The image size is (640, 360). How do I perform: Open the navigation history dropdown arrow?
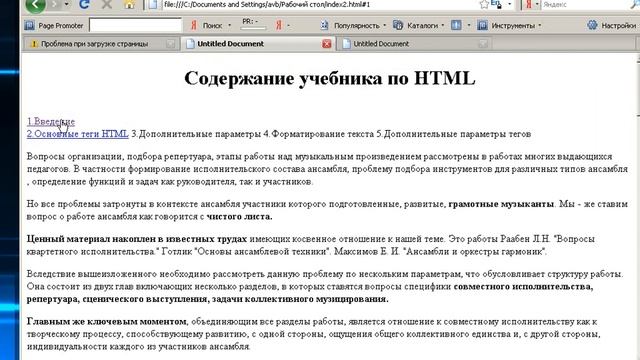(67, 4)
